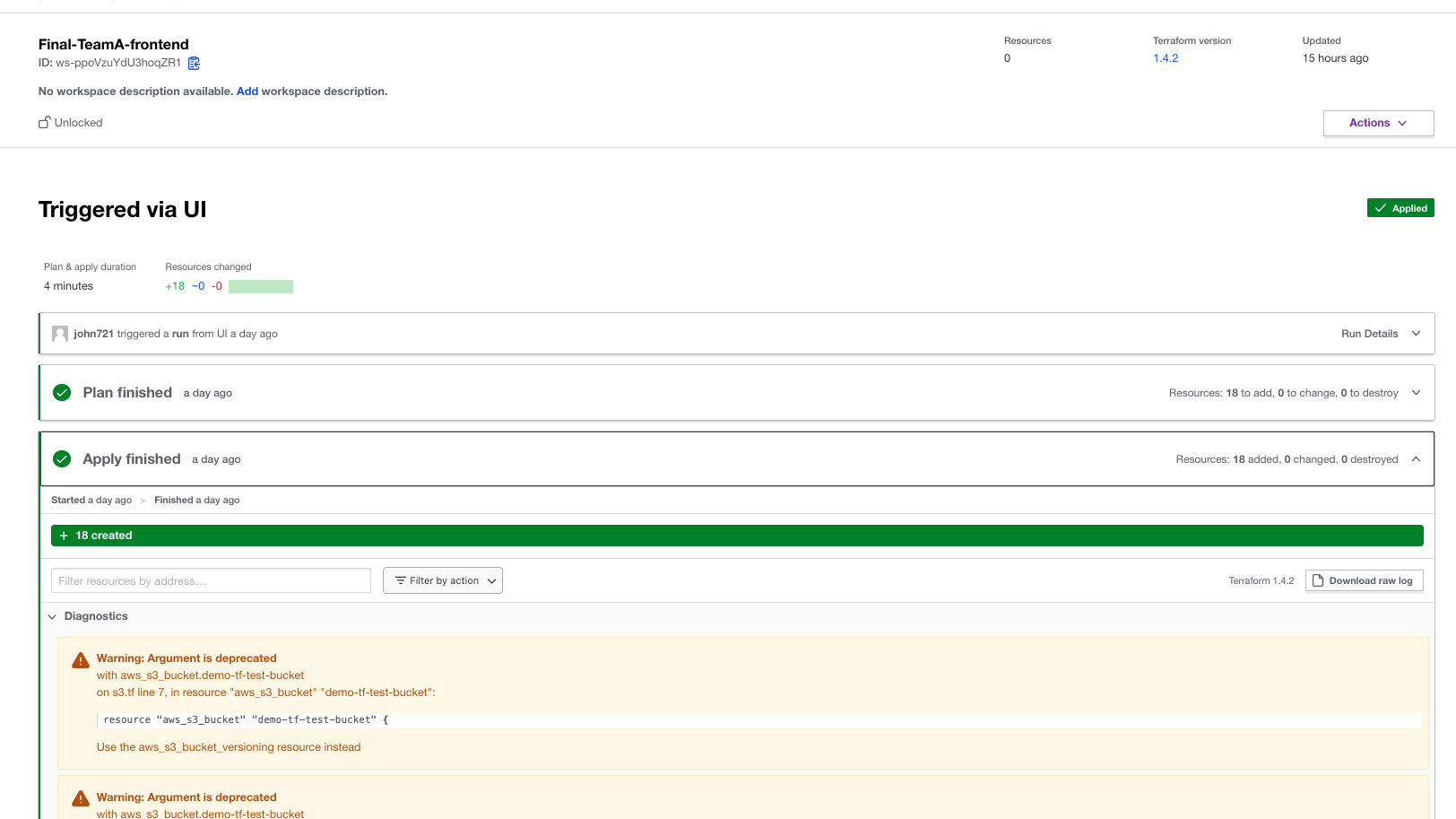Open the Terraform version 1.4.2 link
Screen dimensions: 1456x819
(x=1166, y=57)
